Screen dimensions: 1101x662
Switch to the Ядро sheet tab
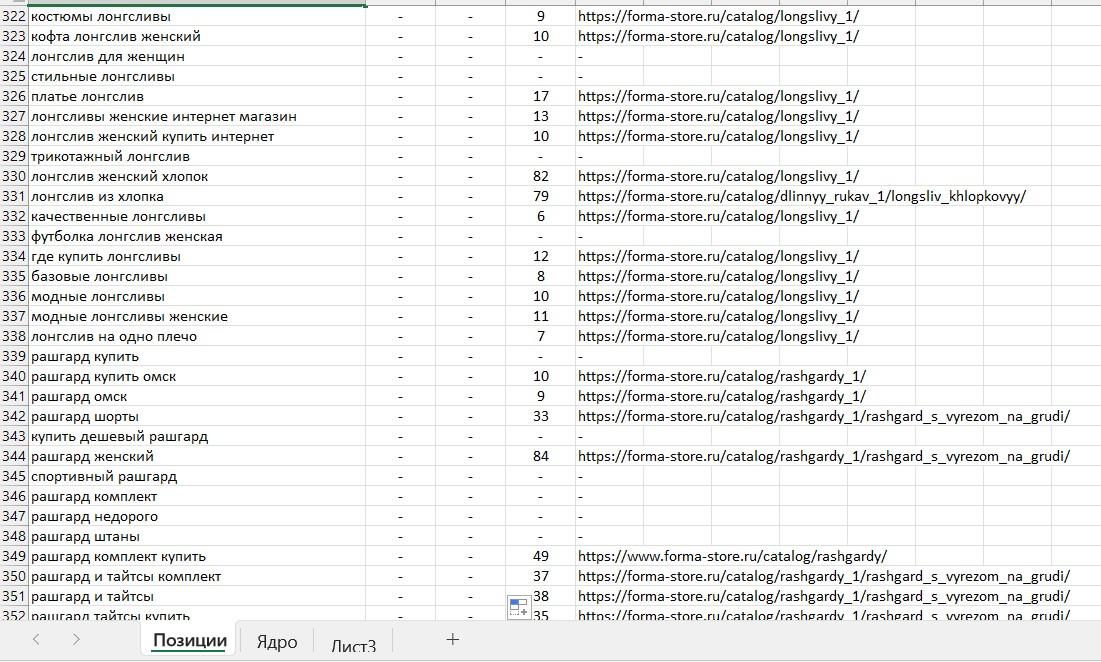(x=277, y=642)
